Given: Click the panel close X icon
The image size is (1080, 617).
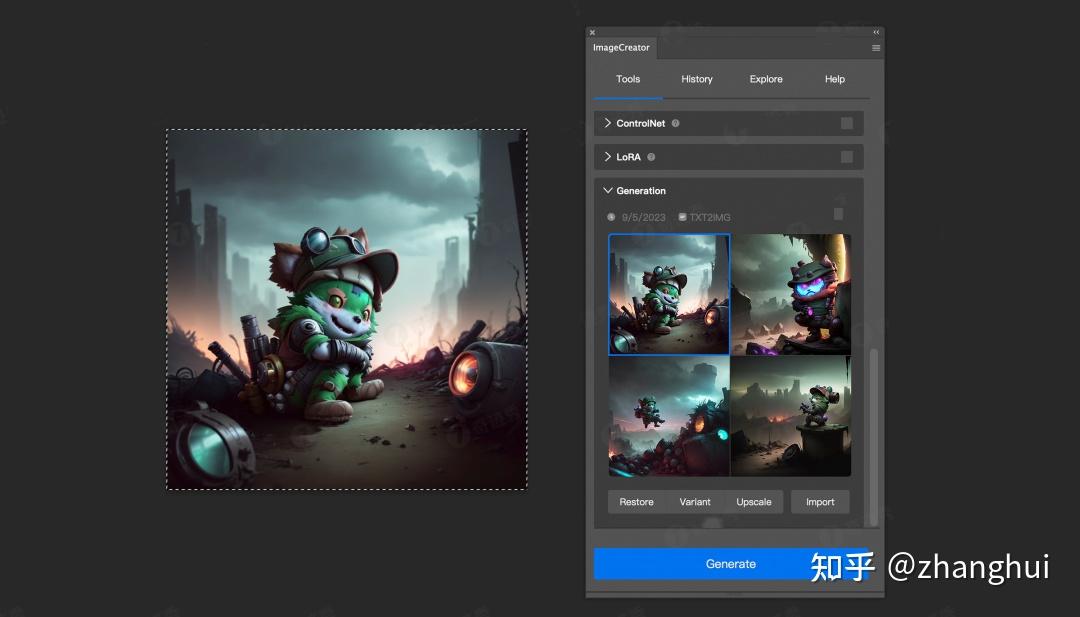Looking at the screenshot, I should [x=592, y=31].
